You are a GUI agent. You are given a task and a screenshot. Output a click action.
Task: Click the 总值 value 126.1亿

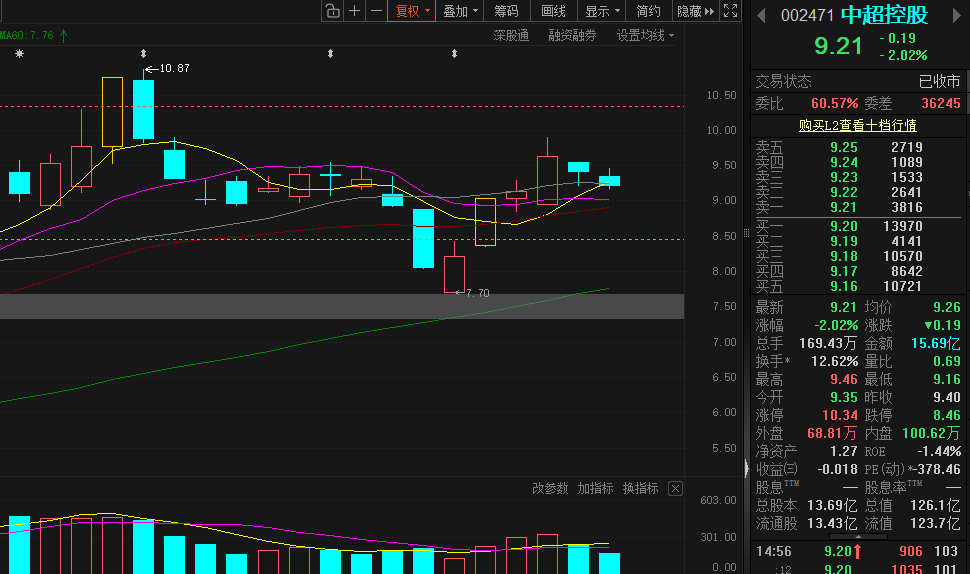pyautogui.click(x=935, y=505)
